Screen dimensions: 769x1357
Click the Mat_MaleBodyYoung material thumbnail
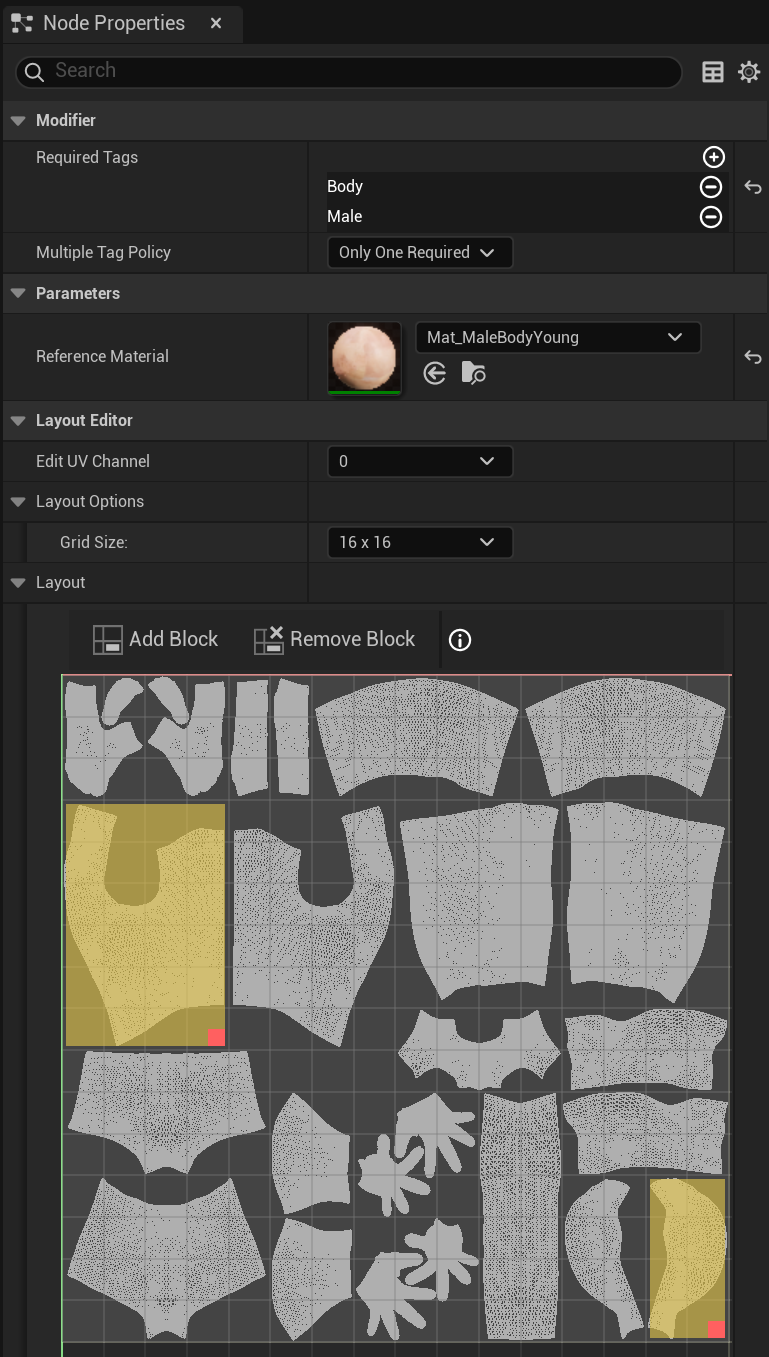pyautogui.click(x=365, y=357)
